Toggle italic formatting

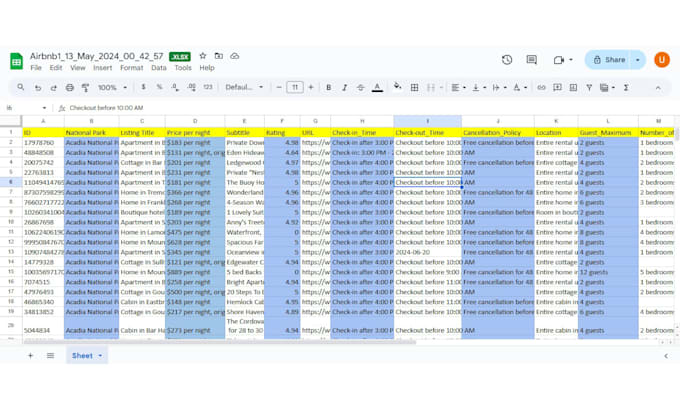pyautogui.click(x=344, y=88)
